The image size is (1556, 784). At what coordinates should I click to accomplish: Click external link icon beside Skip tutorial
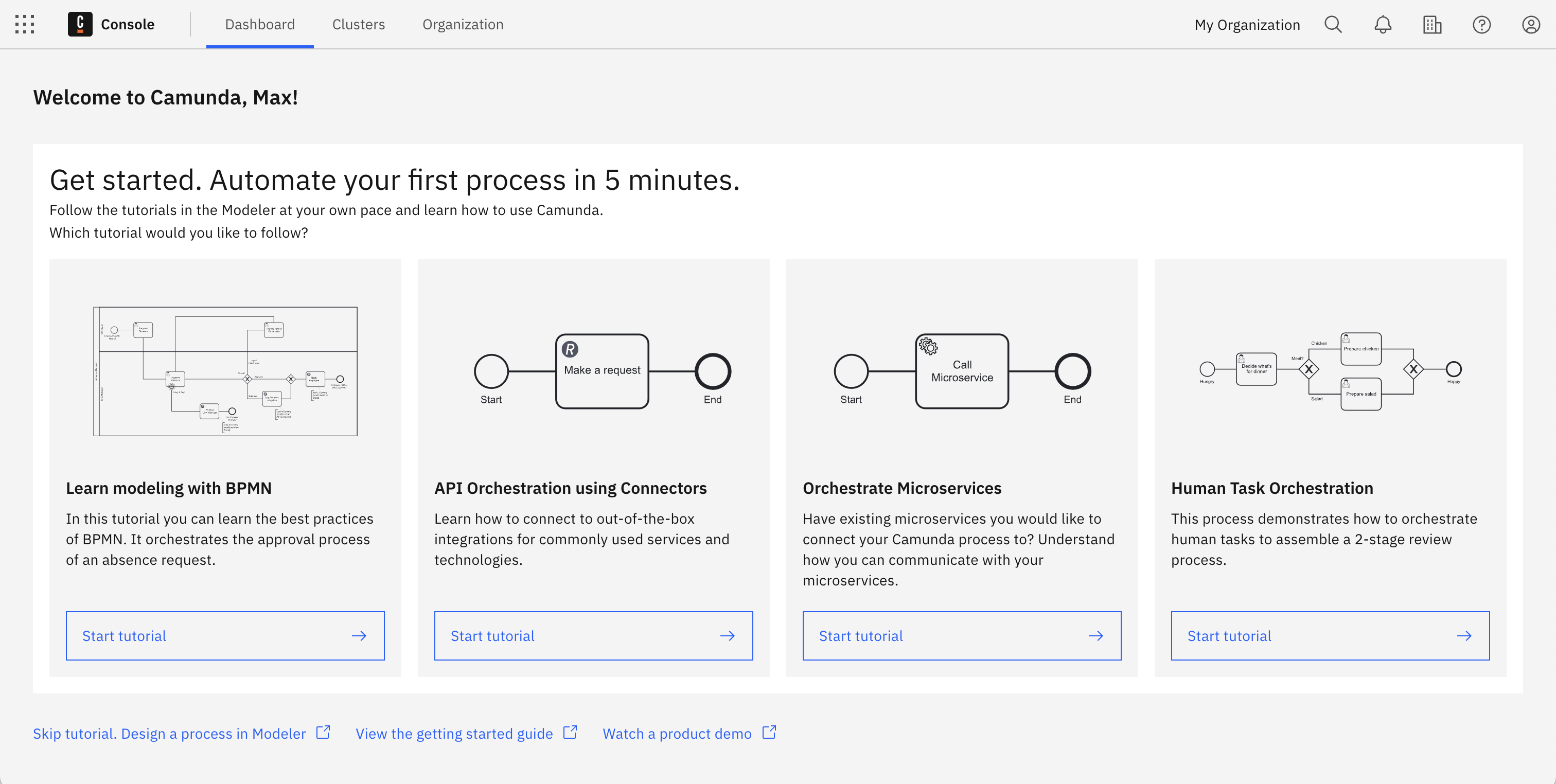point(323,732)
